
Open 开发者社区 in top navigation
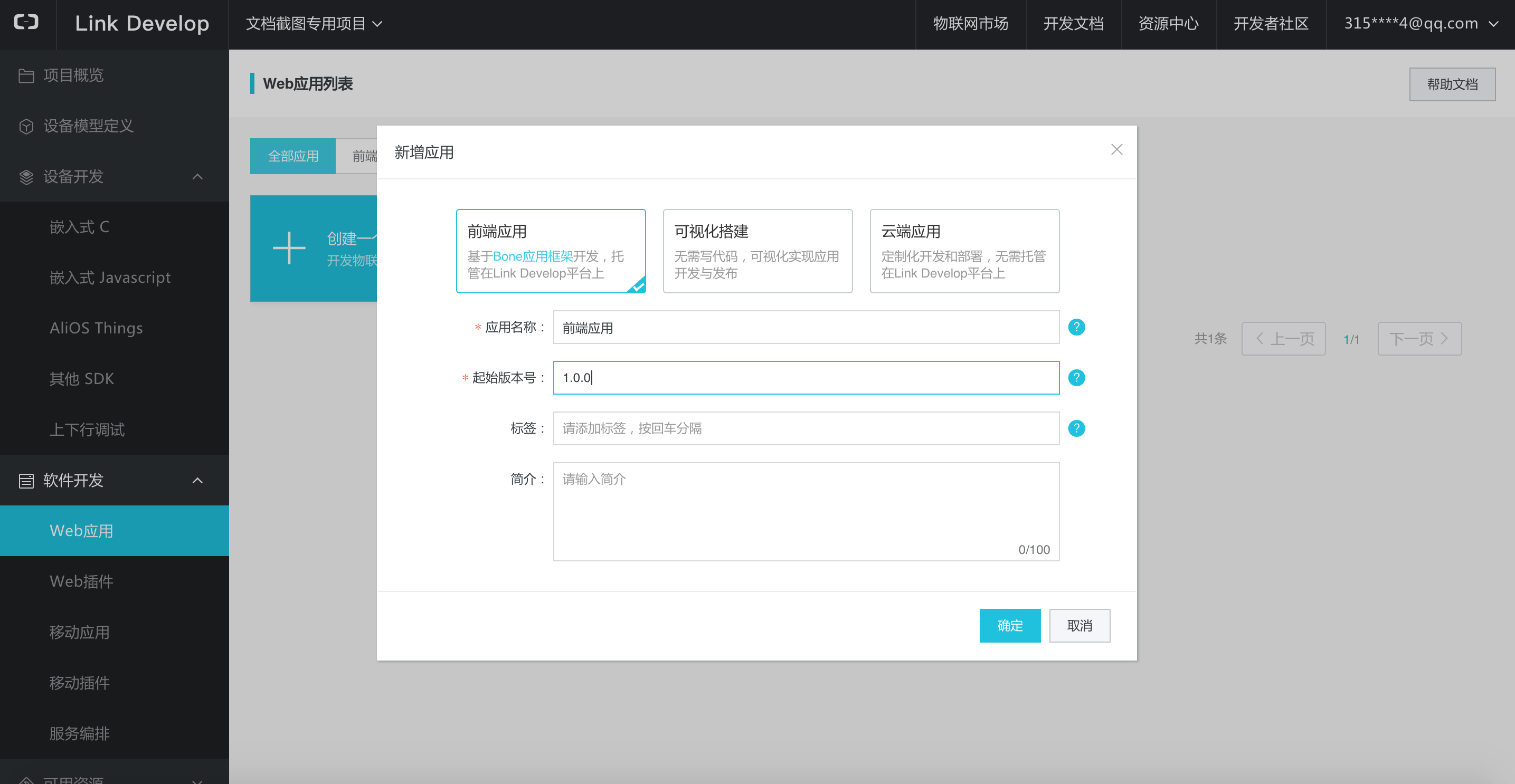pos(1271,24)
